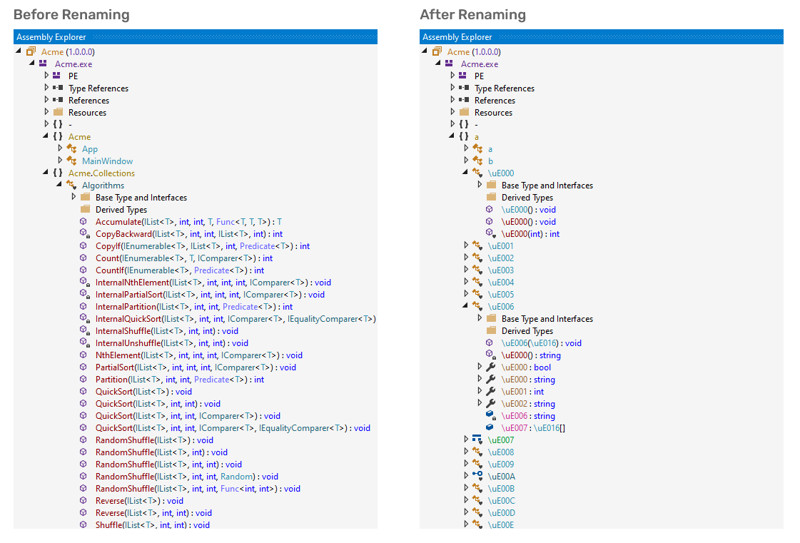Screen dimensions: 800x543
Task: Select PartialSort method row
Action: [x=196, y=367]
